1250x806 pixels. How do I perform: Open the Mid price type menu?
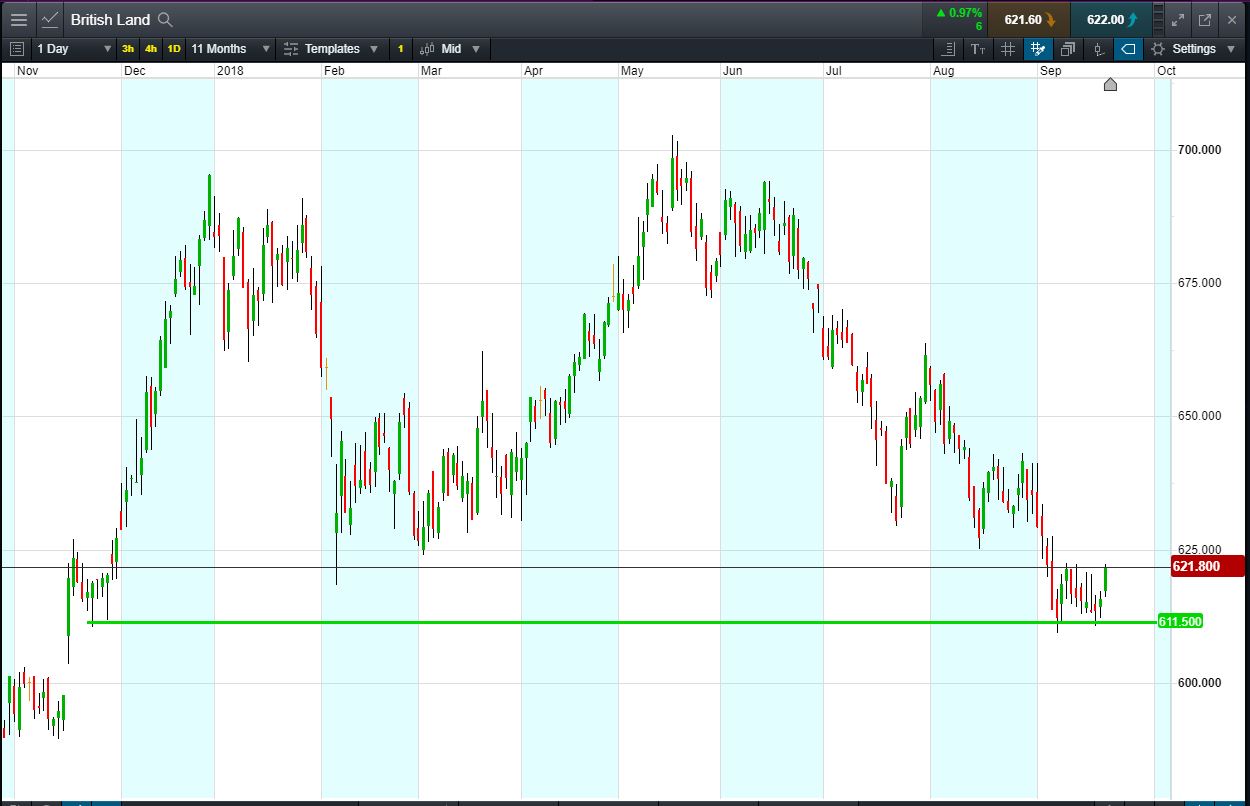[450, 49]
